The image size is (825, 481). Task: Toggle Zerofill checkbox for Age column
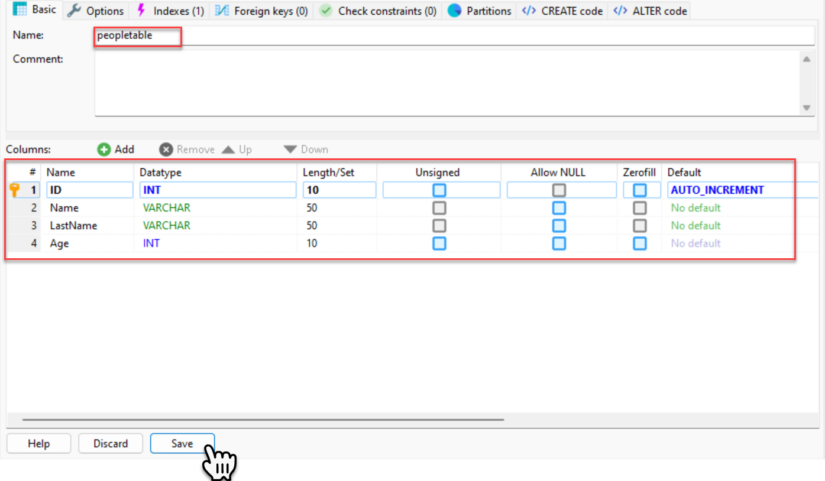[x=640, y=243]
